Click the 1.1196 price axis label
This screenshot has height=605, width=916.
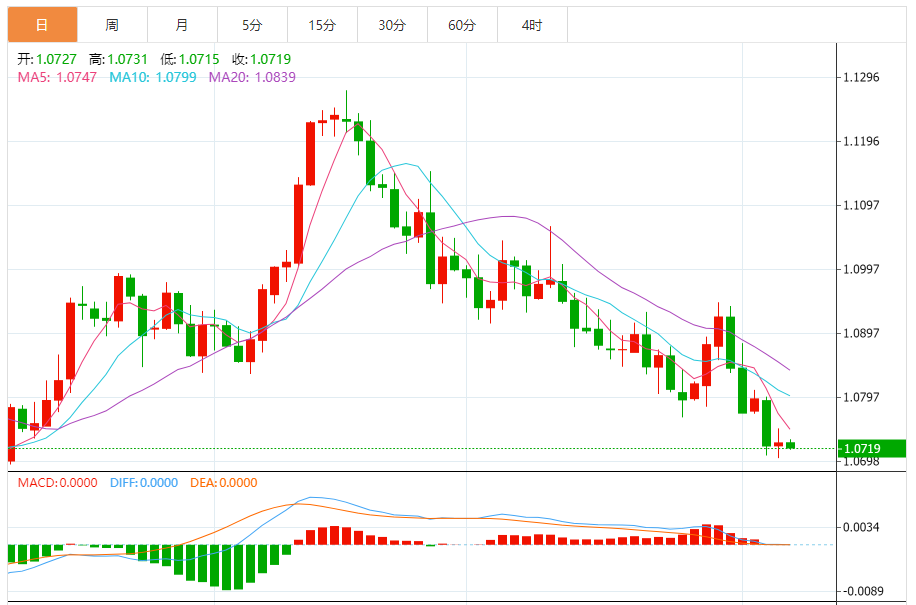point(861,141)
